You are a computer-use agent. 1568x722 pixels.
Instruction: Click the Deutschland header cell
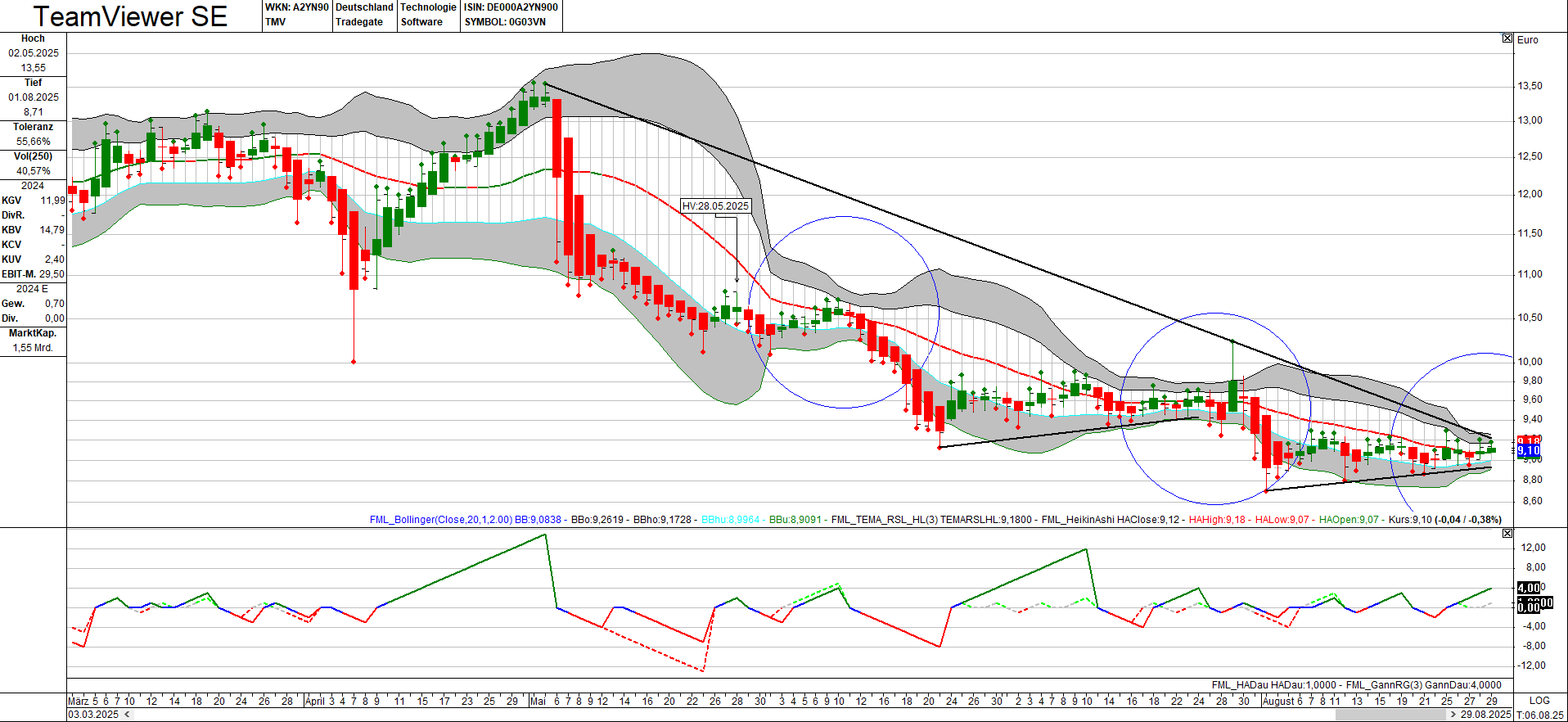[364, 7]
